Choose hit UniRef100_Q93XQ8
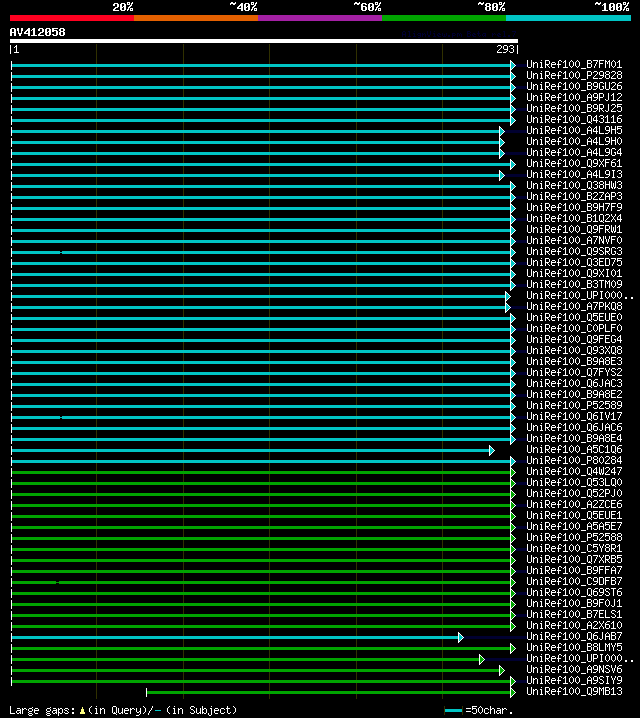This screenshot has width=640, height=718. pos(574,350)
